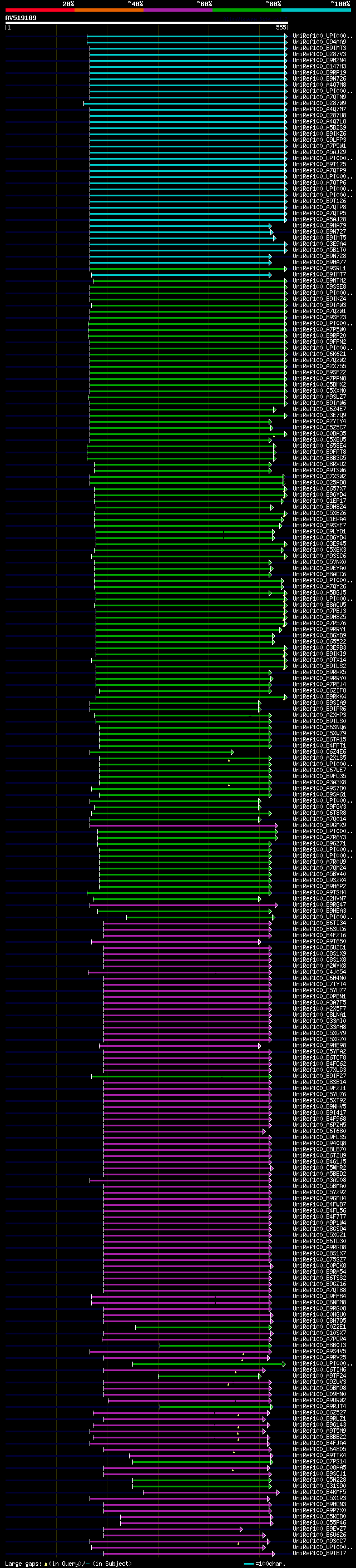Select label UniRef100_C4J054
356x1568 pixels.
coord(319,972)
